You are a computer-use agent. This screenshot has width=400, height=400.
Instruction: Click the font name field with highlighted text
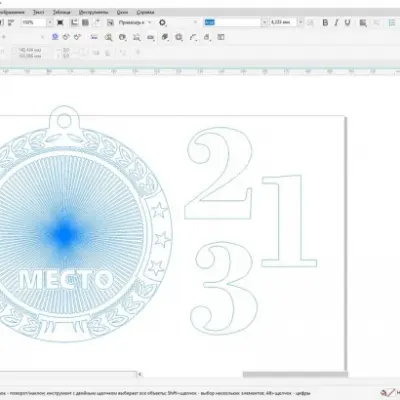coord(232,22)
